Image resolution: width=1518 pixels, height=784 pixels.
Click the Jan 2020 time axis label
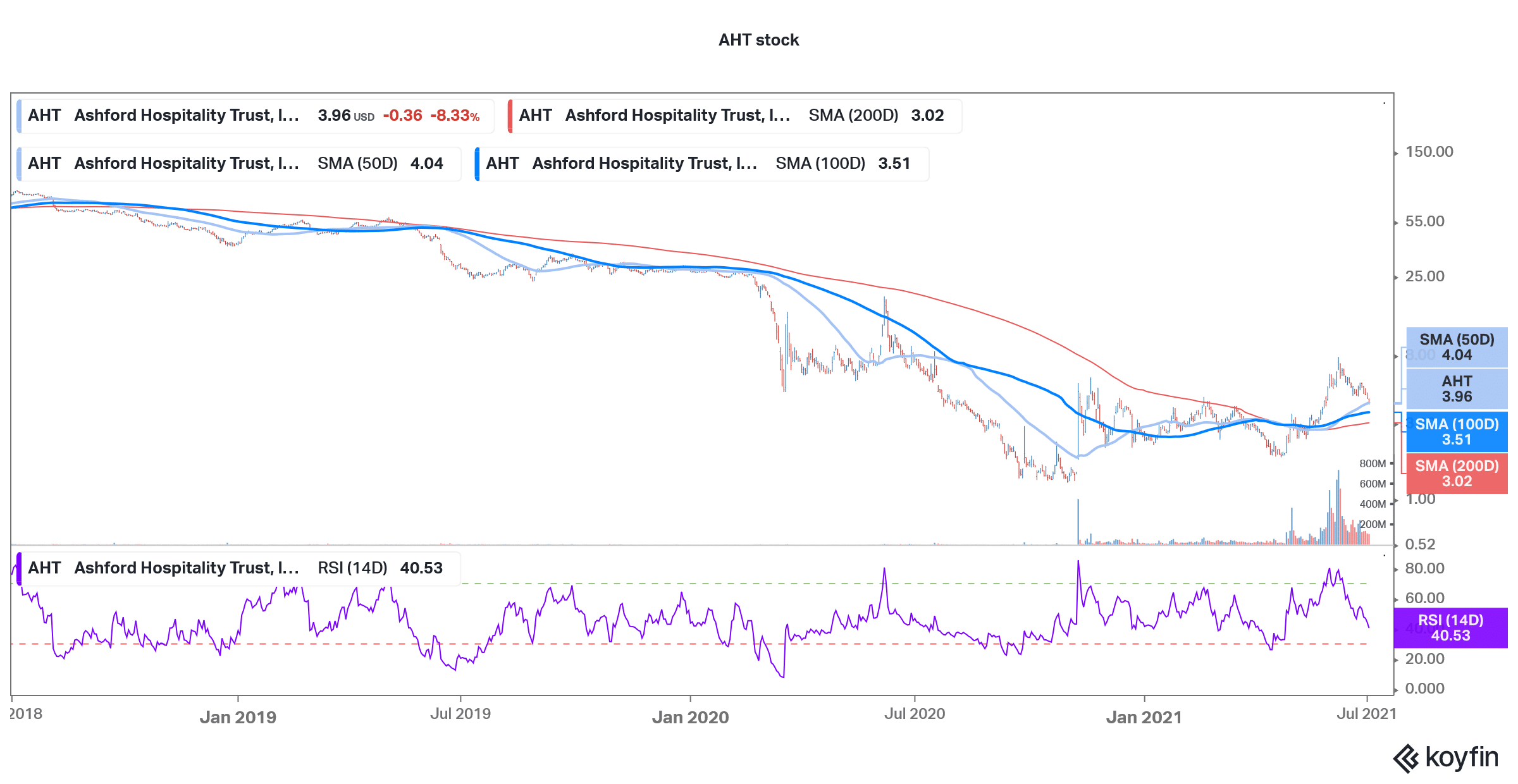(690, 718)
